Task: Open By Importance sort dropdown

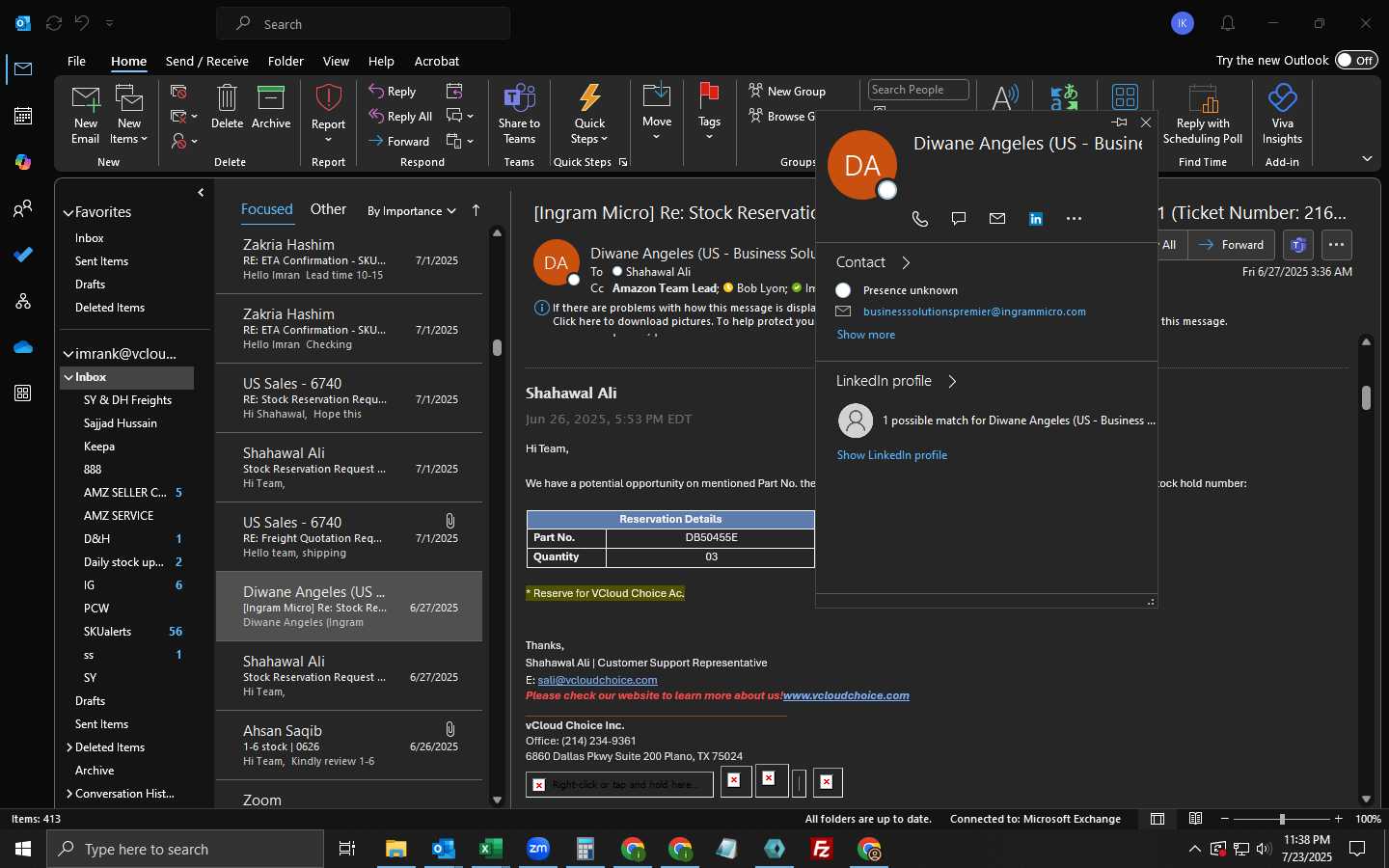Action: point(412,211)
